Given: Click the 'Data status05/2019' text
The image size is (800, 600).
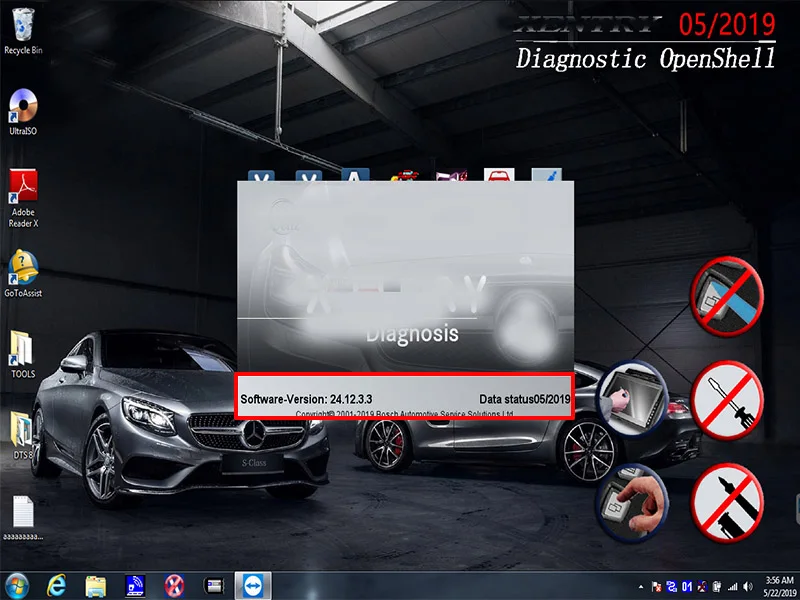Looking at the screenshot, I should [x=524, y=399].
